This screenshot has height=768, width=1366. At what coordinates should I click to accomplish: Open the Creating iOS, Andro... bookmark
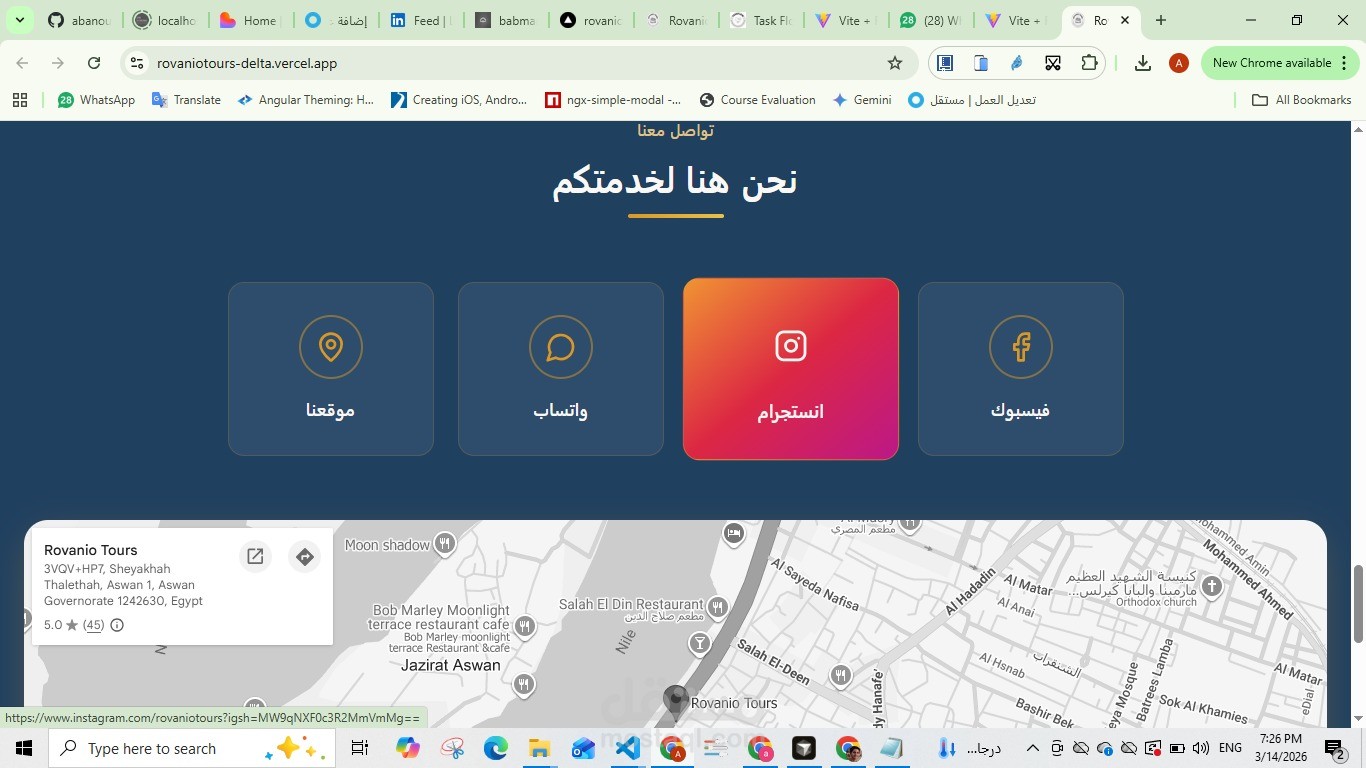tap(459, 100)
